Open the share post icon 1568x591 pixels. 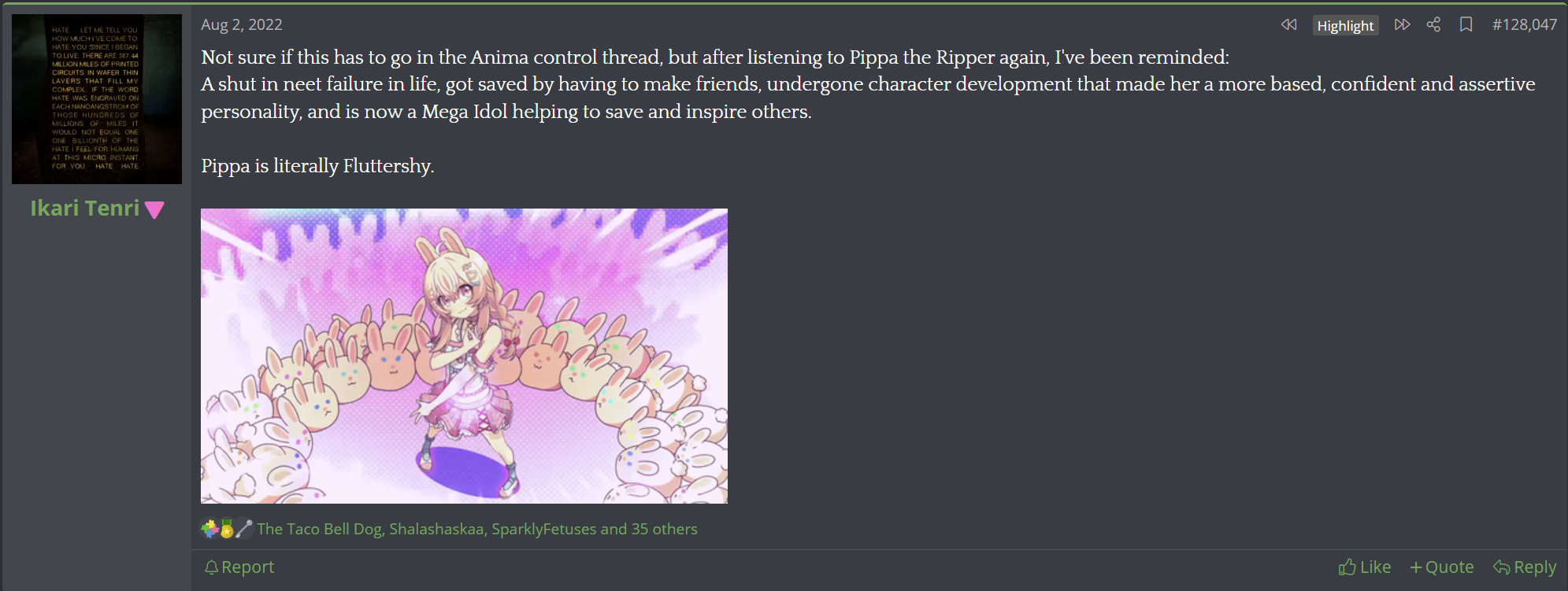(x=1433, y=25)
